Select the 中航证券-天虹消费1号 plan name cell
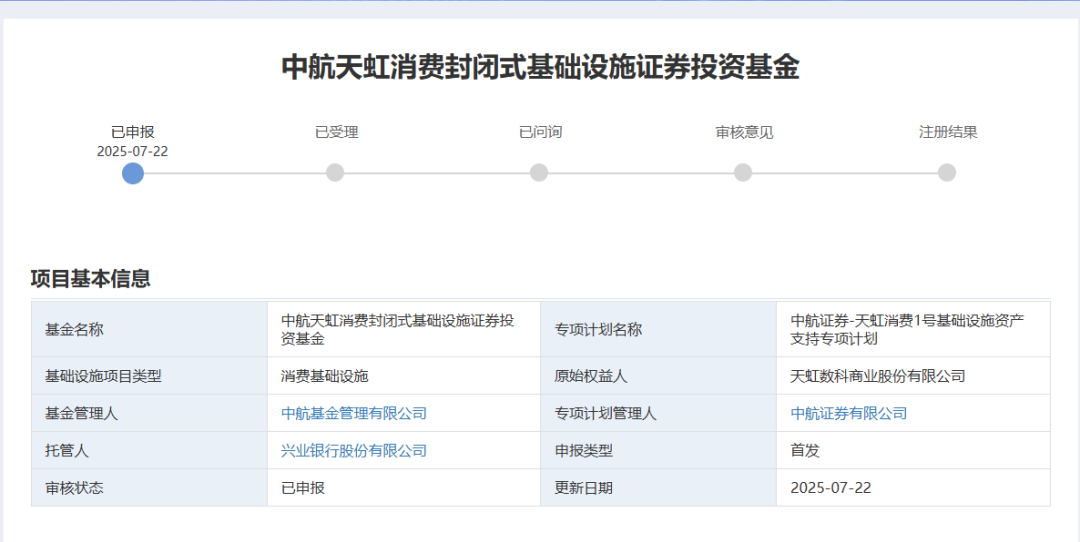Screen dimensions: 1080x542 coord(907,329)
